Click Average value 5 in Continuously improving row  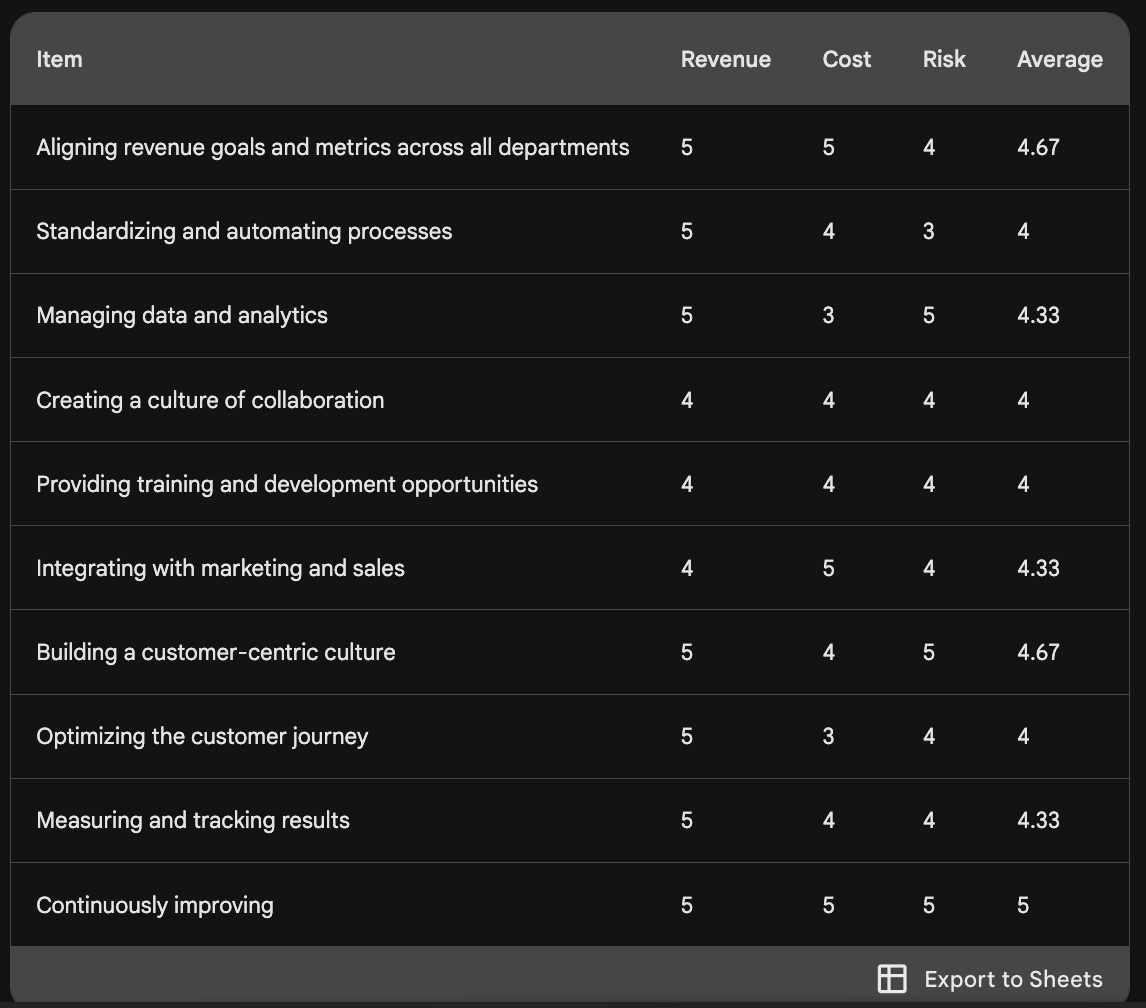pos(1023,905)
